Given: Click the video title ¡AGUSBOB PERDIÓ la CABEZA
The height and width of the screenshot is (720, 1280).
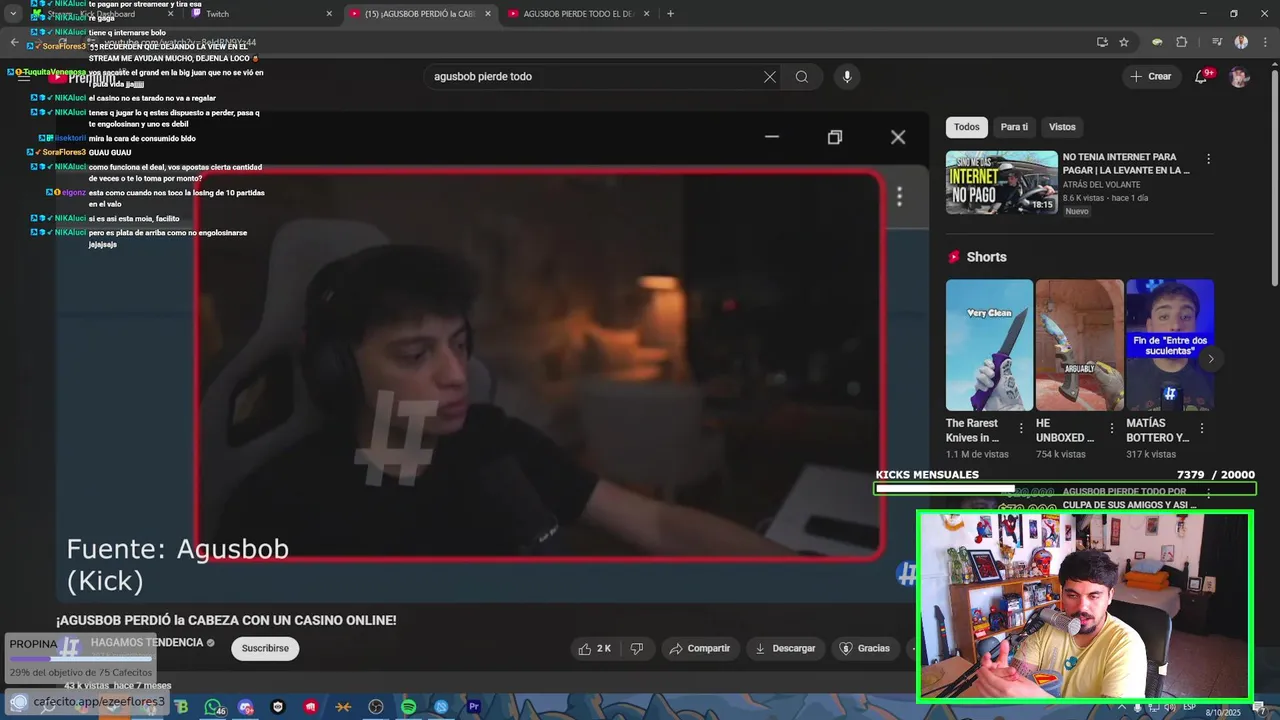Looking at the screenshot, I should click(x=226, y=620).
